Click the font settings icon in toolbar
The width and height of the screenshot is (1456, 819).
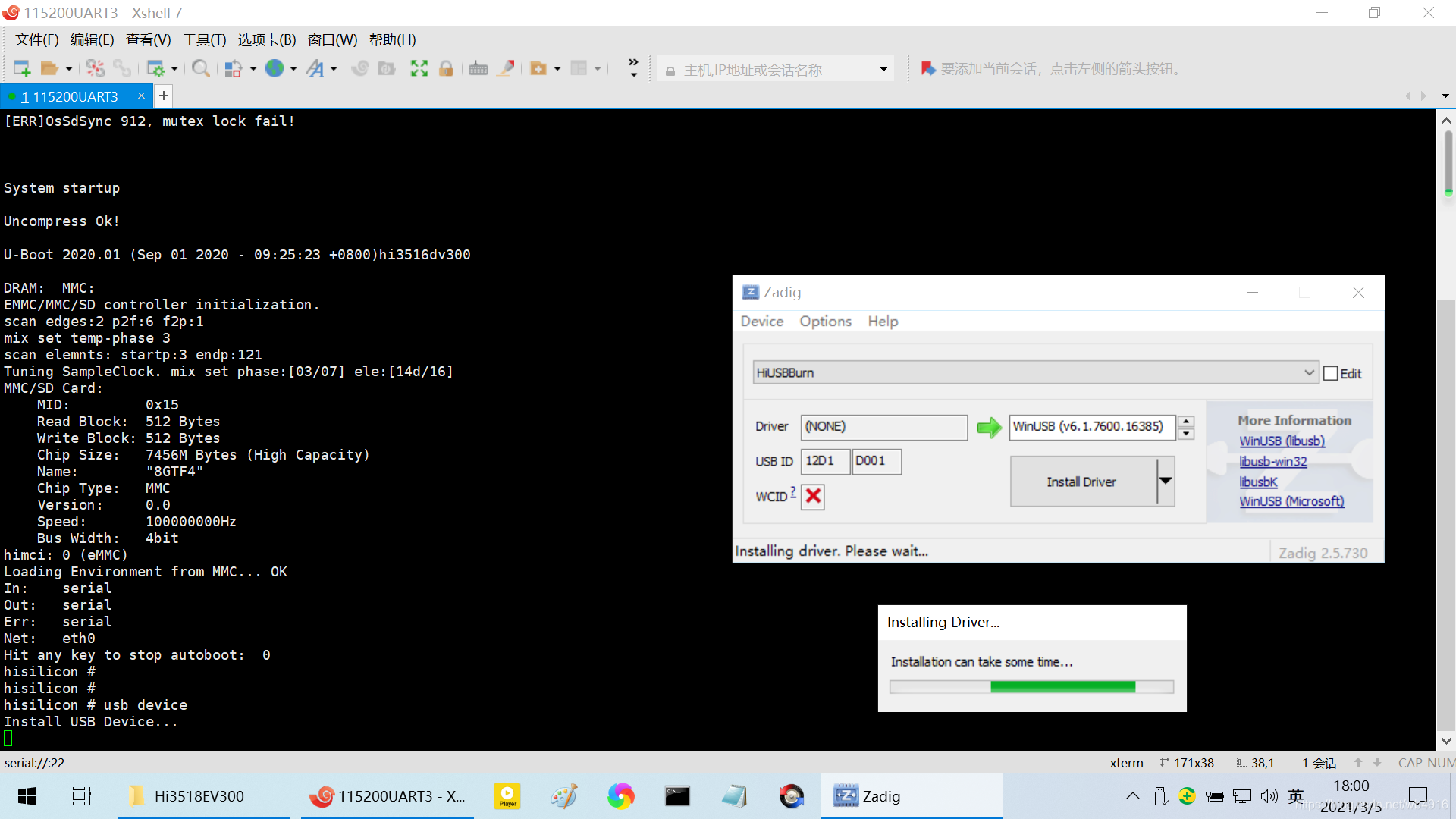[x=315, y=69]
